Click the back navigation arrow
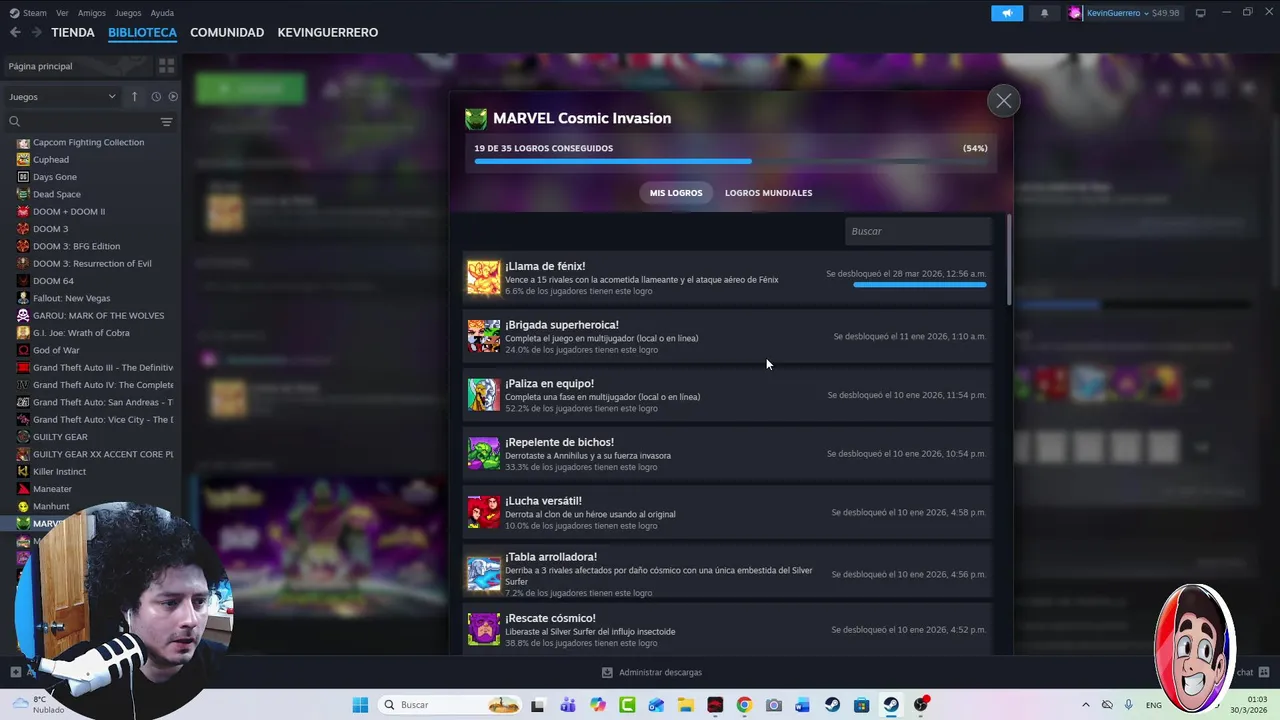Screen dimensions: 1280x720 click(15, 32)
